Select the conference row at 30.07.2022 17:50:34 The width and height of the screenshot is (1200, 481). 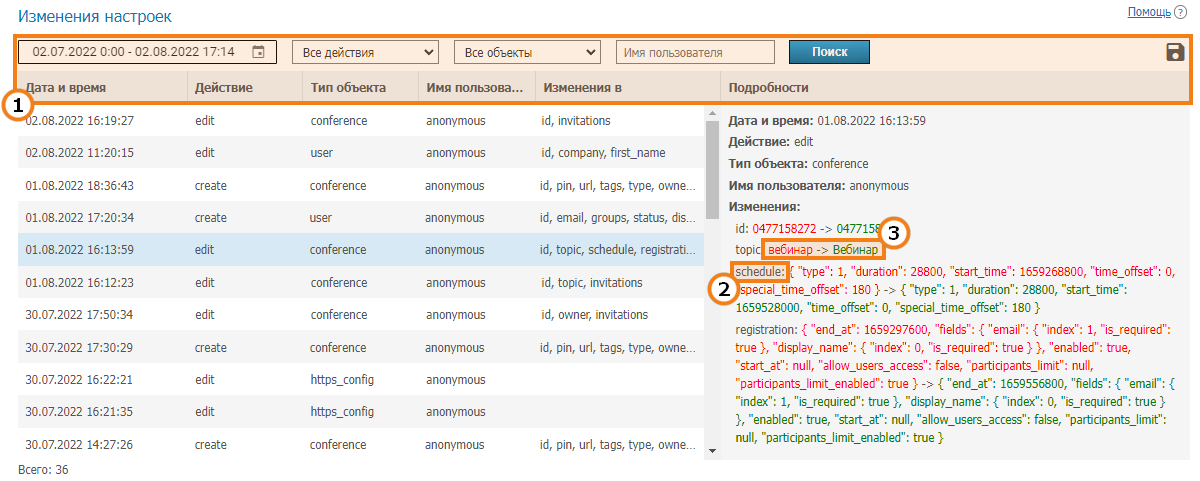coord(360,315)
